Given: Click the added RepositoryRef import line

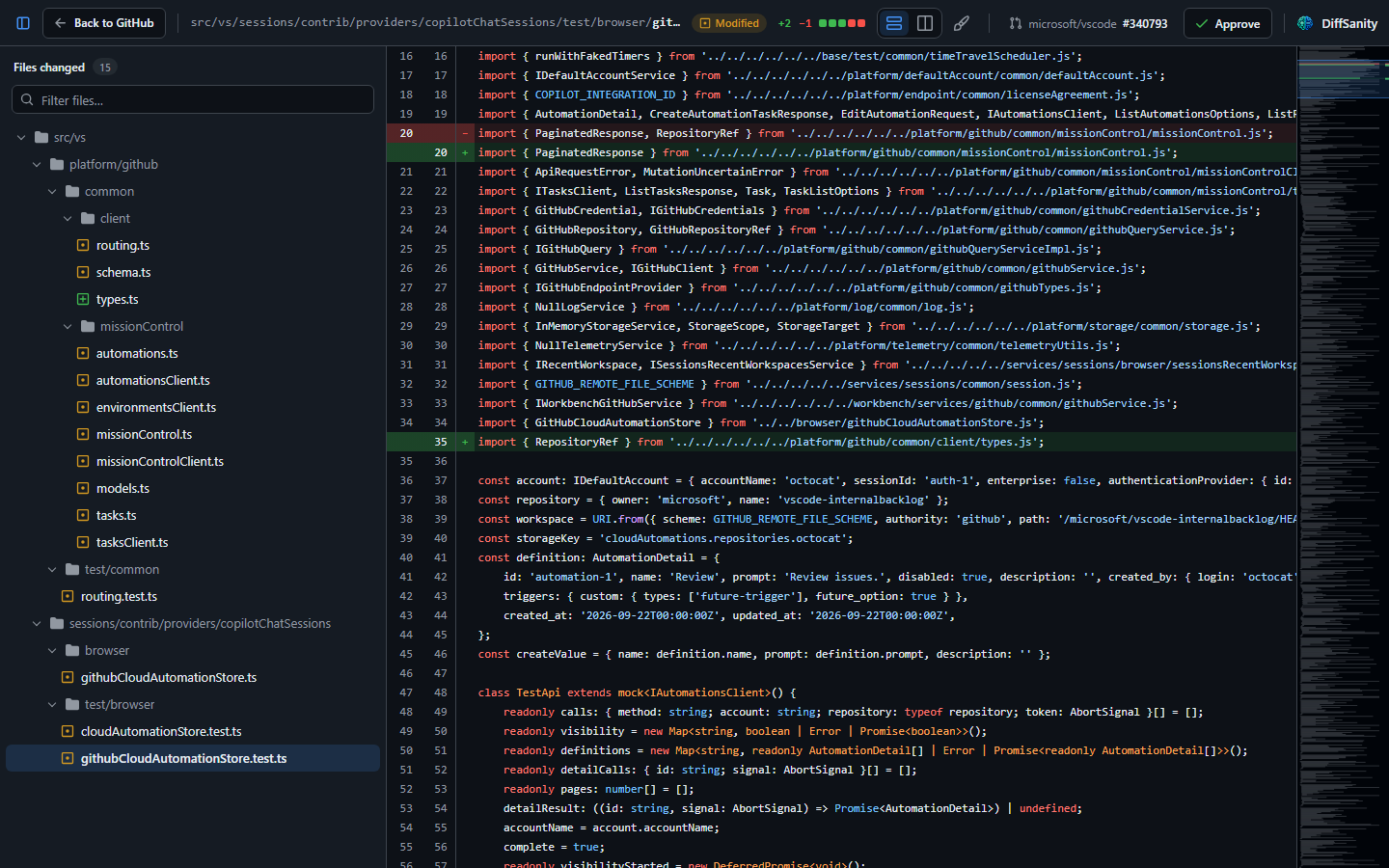Looking at the screenshot, I should click(x=841, y=442).
